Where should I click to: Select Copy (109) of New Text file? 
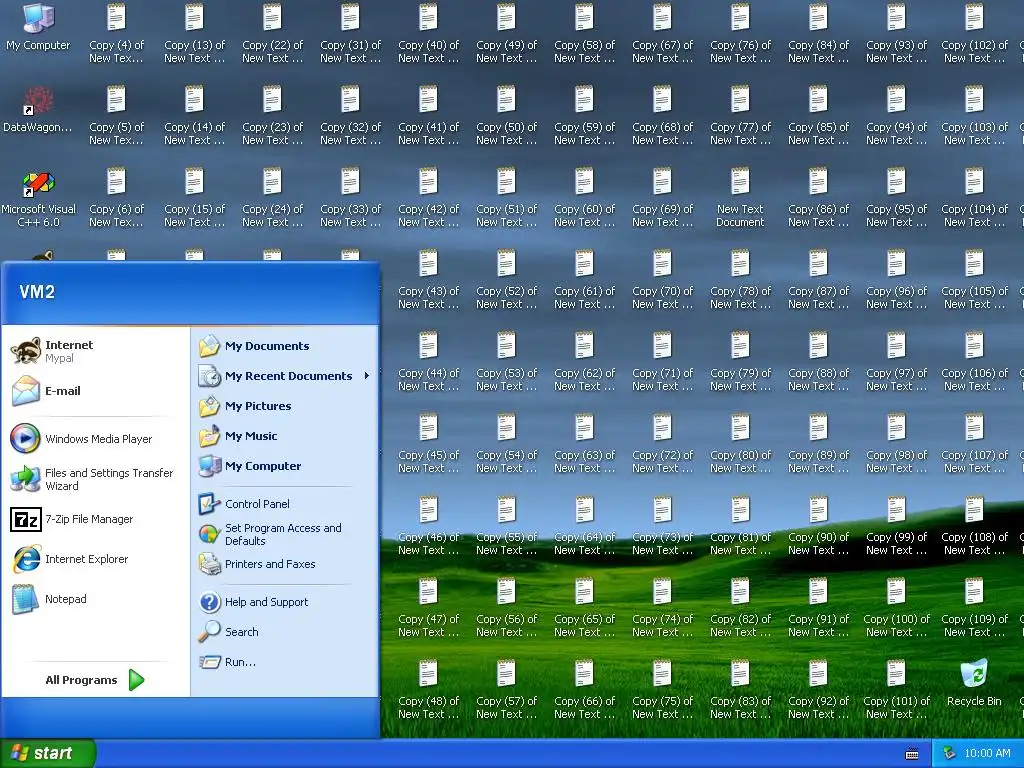click(974, 607)
